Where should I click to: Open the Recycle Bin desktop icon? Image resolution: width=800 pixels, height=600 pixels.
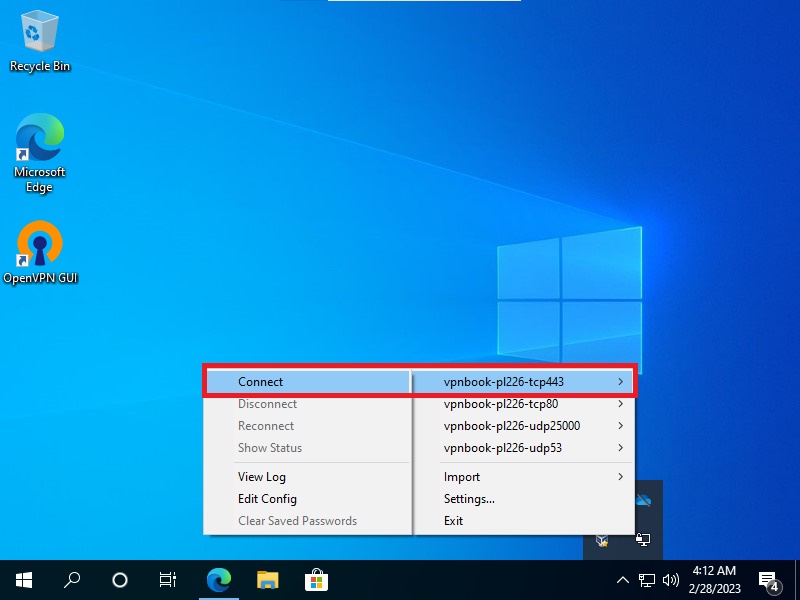tap(40, 40)
